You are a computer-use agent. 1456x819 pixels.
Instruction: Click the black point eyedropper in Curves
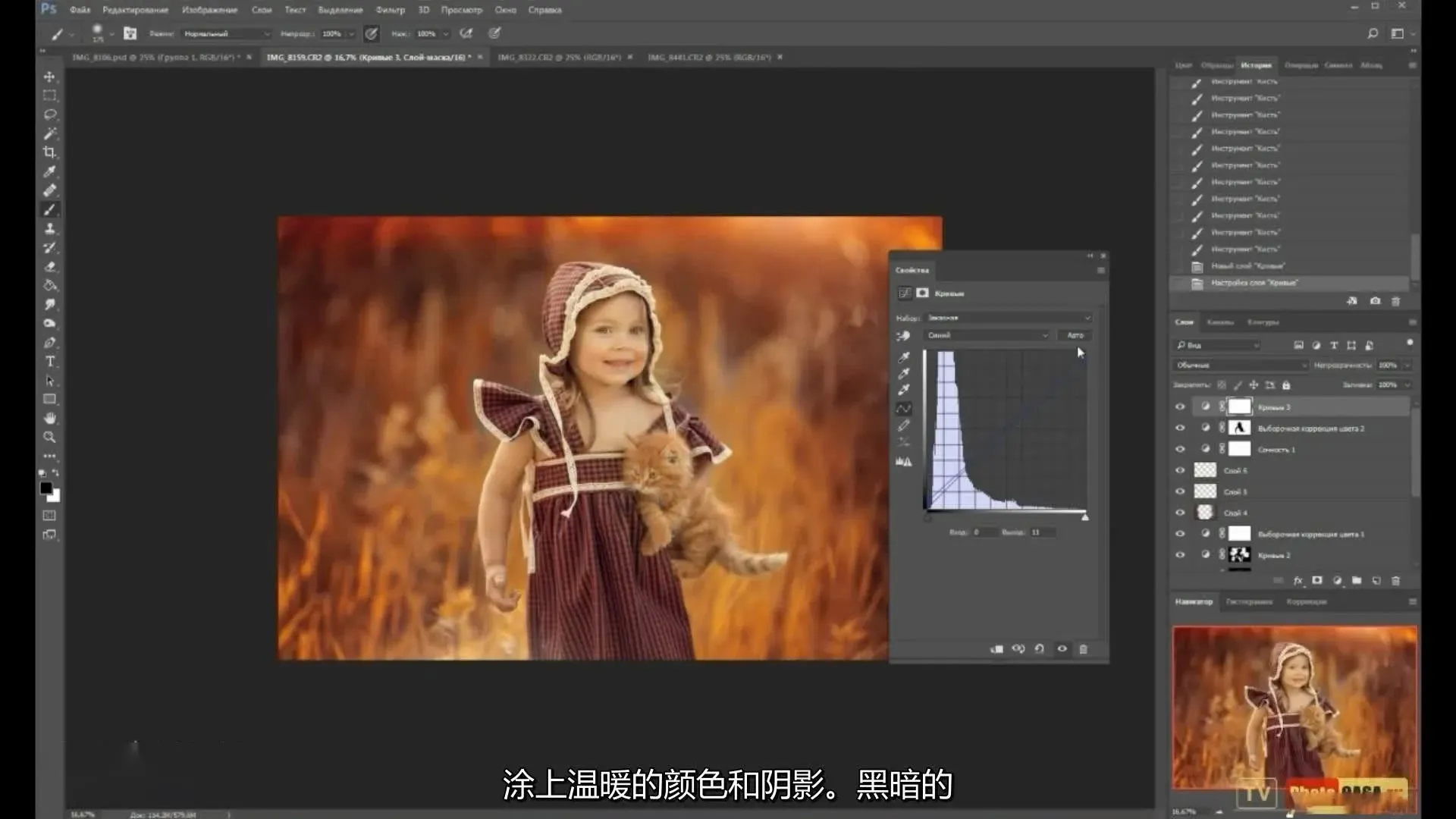pyautogui.click(x=904, y=357)
